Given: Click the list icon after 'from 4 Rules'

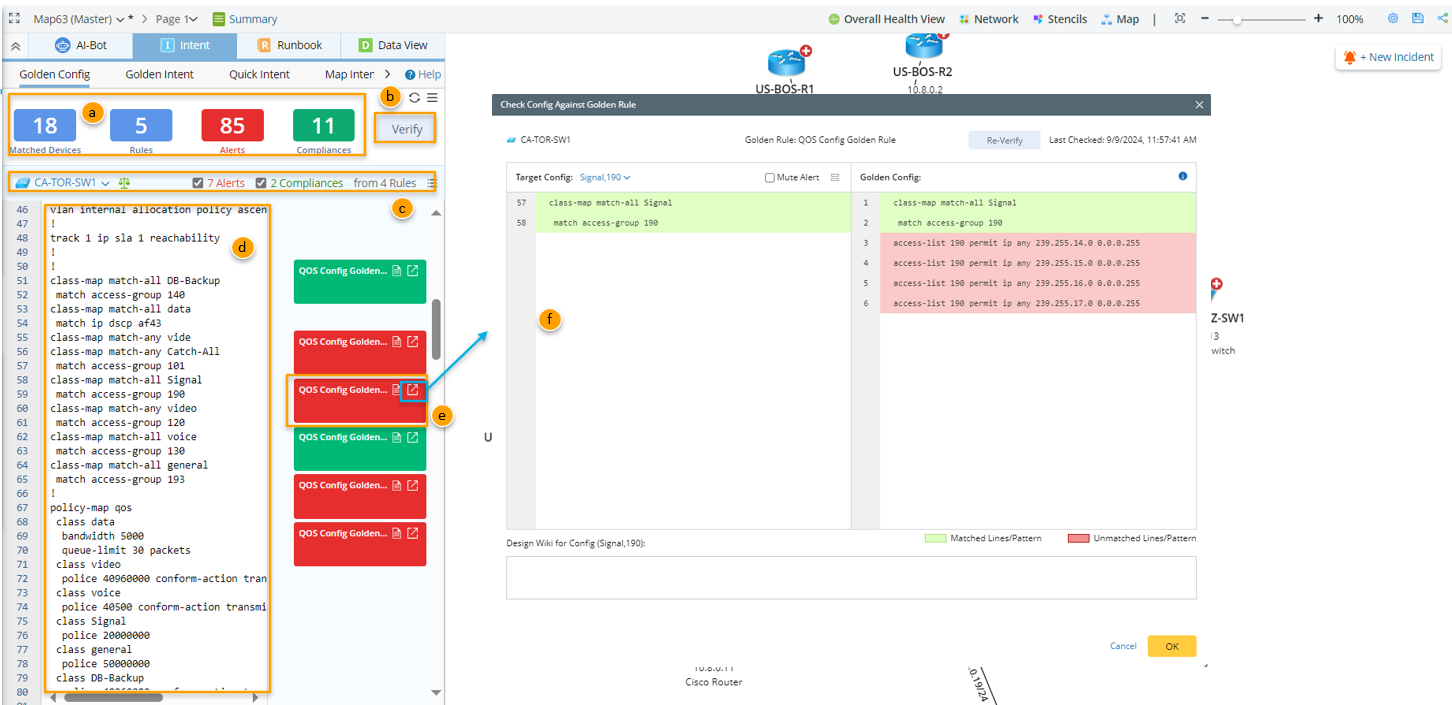Looking at the screenshot, I should (x=431, y=183).
